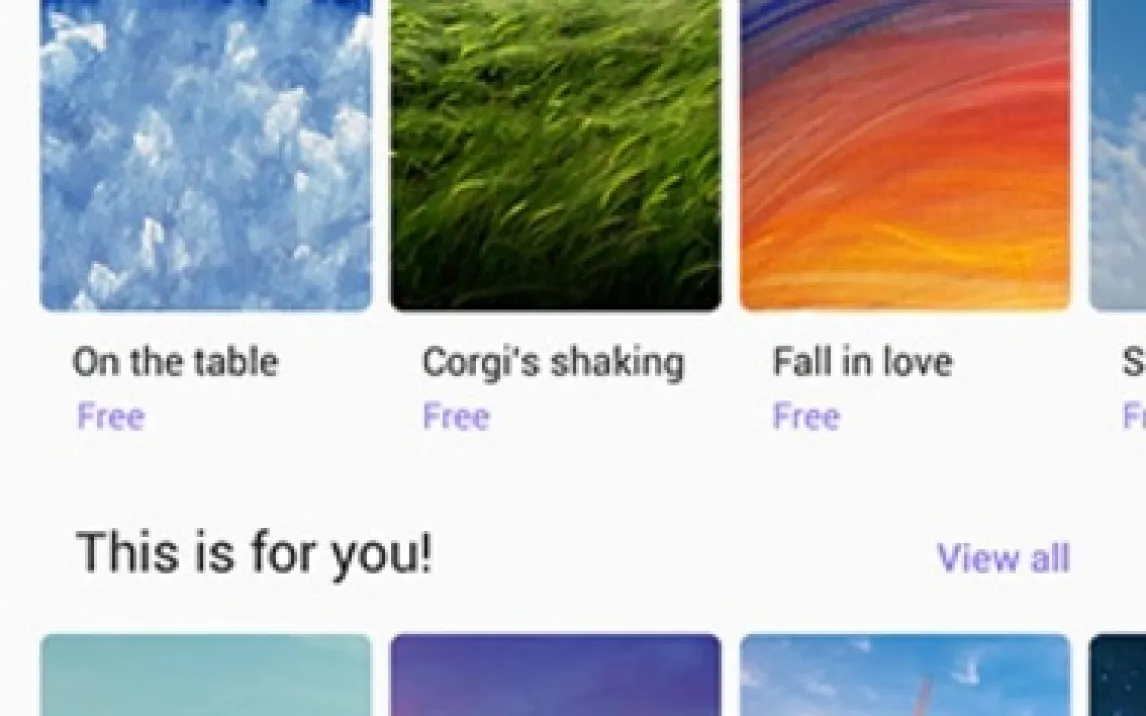Tap the cut-off title starting with S

(1134, 362)
